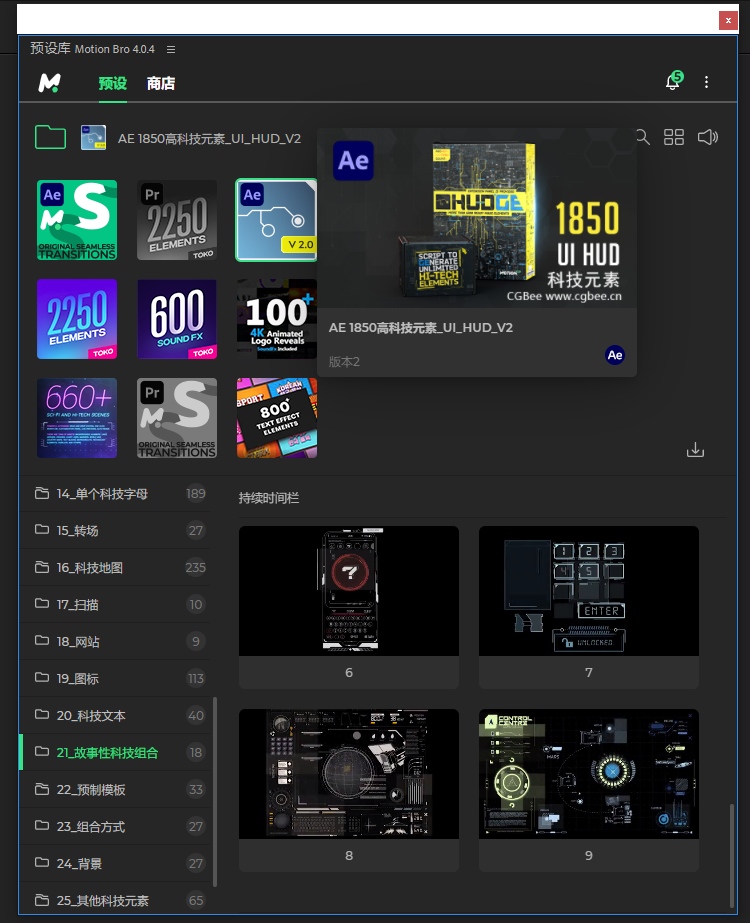Select the 100 Animated Logo Reveals pack
The height and width of the screenshot is (923, 750).
[x=277, y=319]
